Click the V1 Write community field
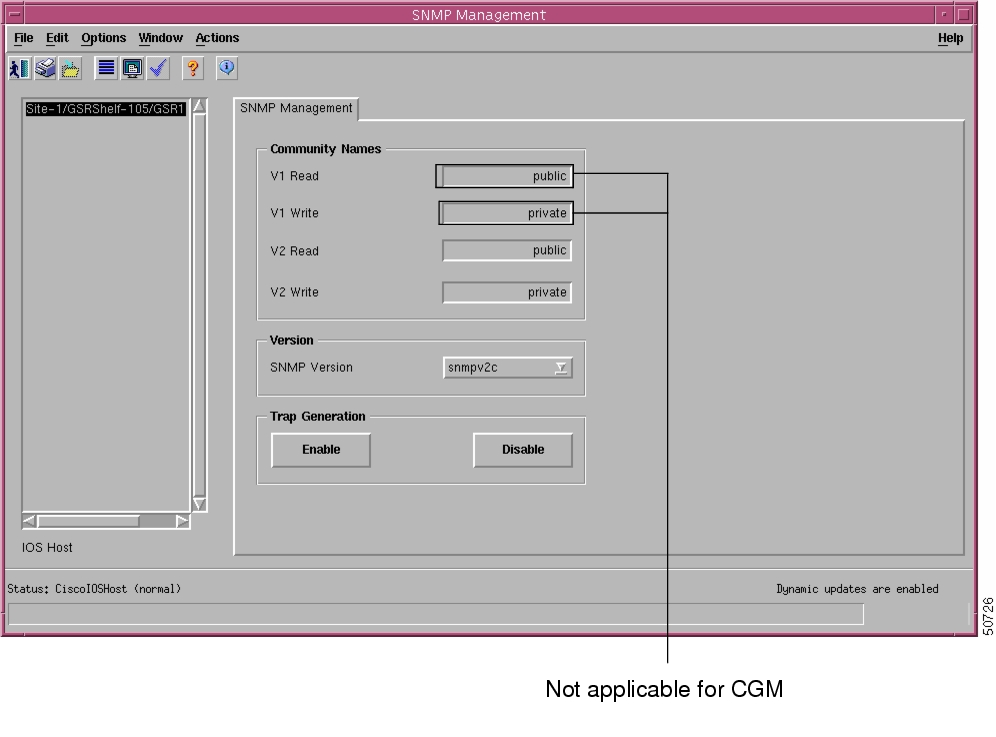The height and width of the screenshot is (737, 996). [x=507, y=213]
